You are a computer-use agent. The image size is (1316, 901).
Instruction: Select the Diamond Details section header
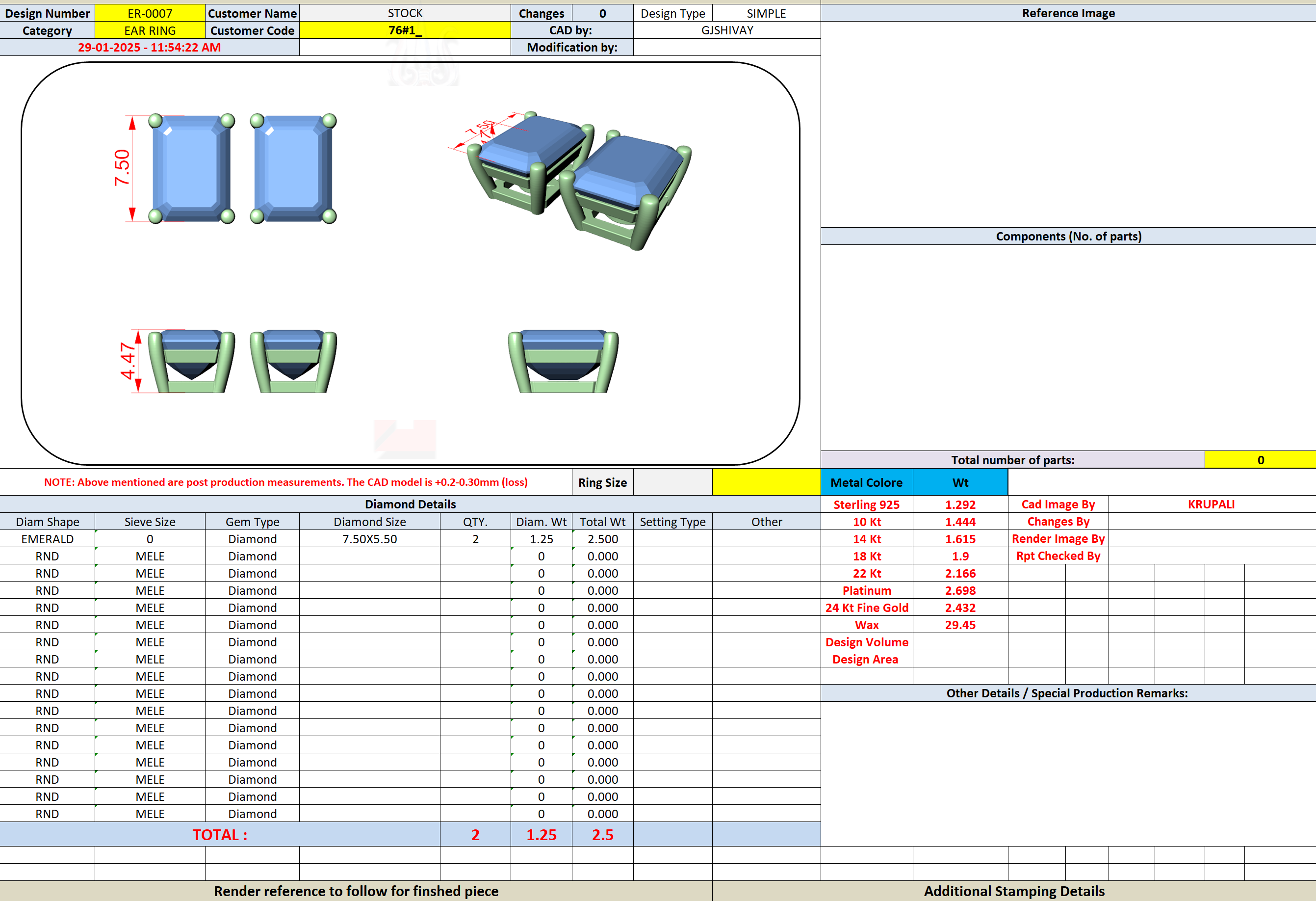tap(410, 504)
